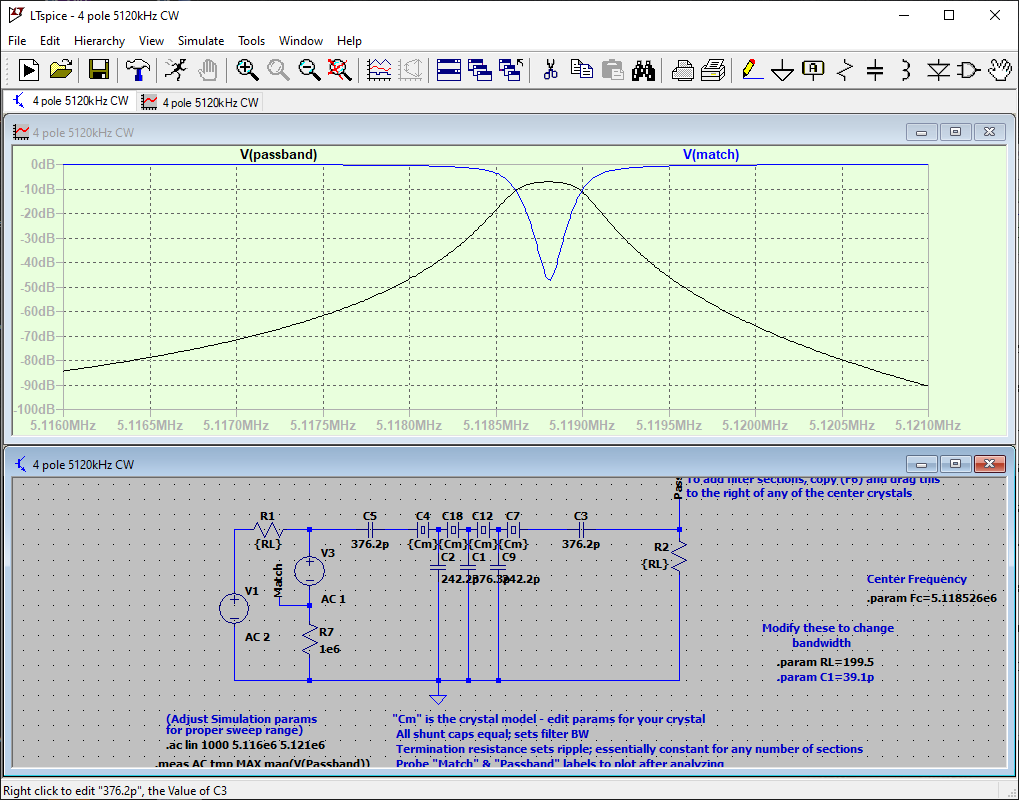Click the V(passband) trace label

278,155
